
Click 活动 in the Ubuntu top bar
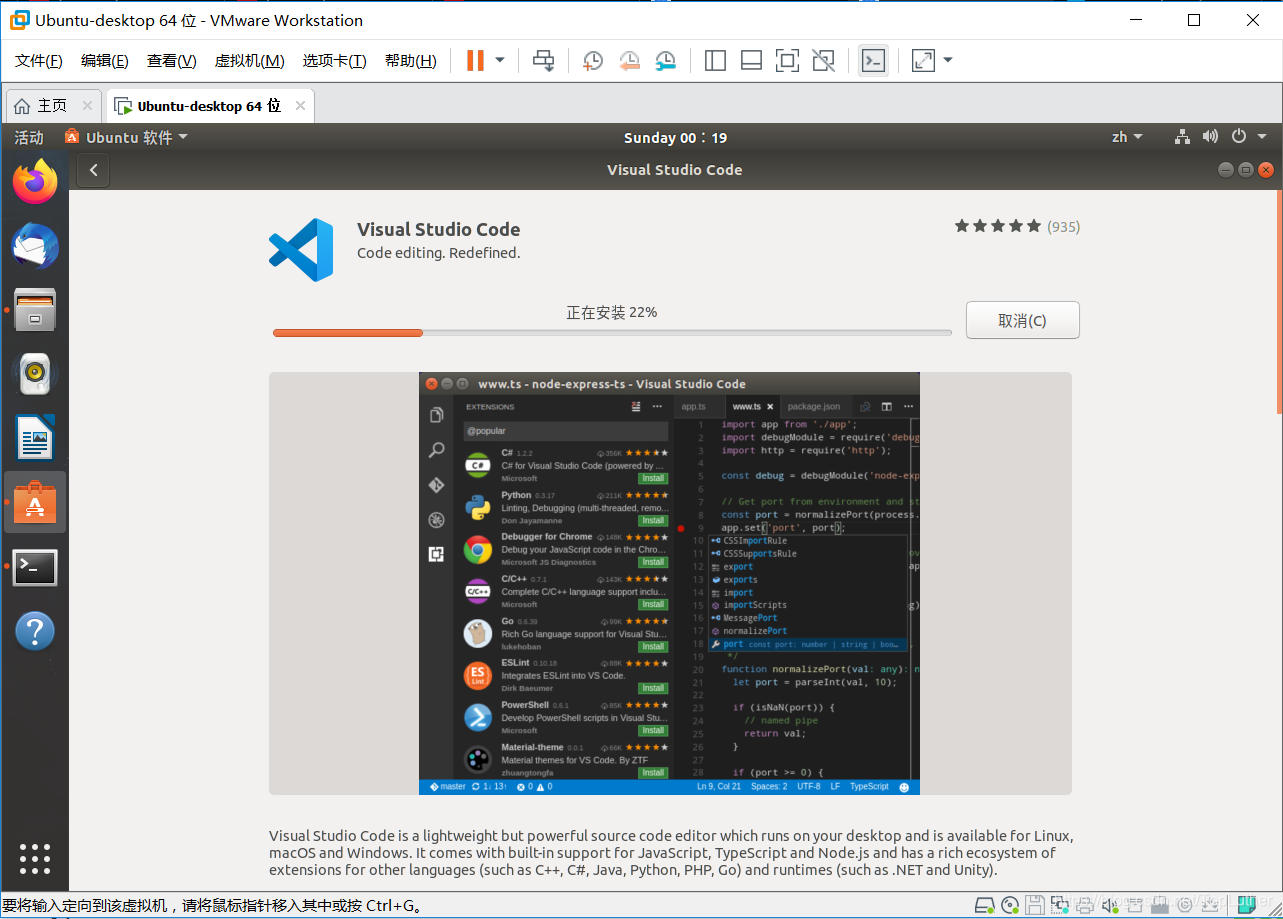[29, 137]
